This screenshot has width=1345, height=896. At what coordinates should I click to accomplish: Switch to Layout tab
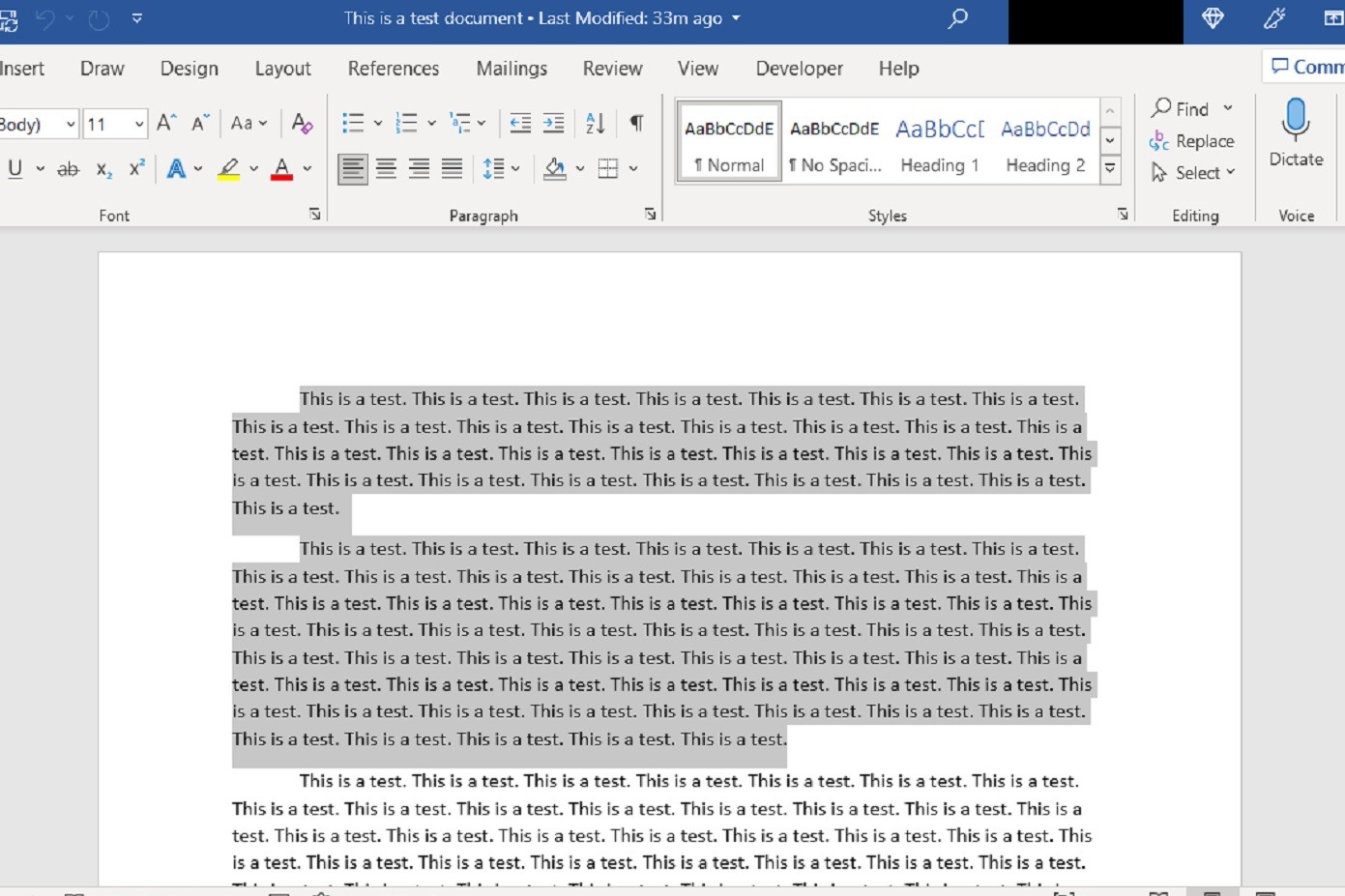(282, 69)
